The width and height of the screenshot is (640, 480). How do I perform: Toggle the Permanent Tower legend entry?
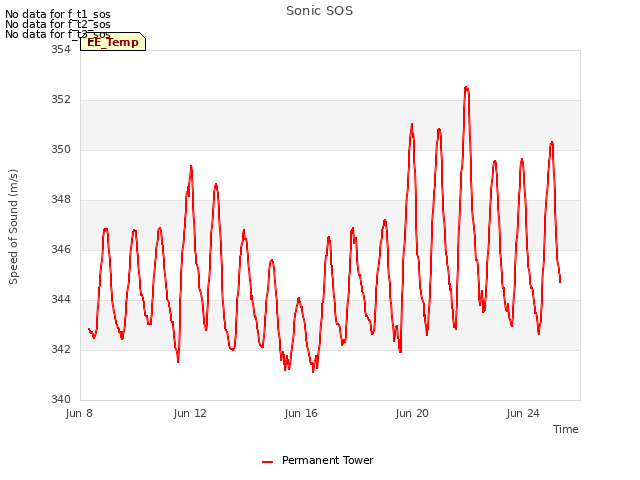coord(318,460)
